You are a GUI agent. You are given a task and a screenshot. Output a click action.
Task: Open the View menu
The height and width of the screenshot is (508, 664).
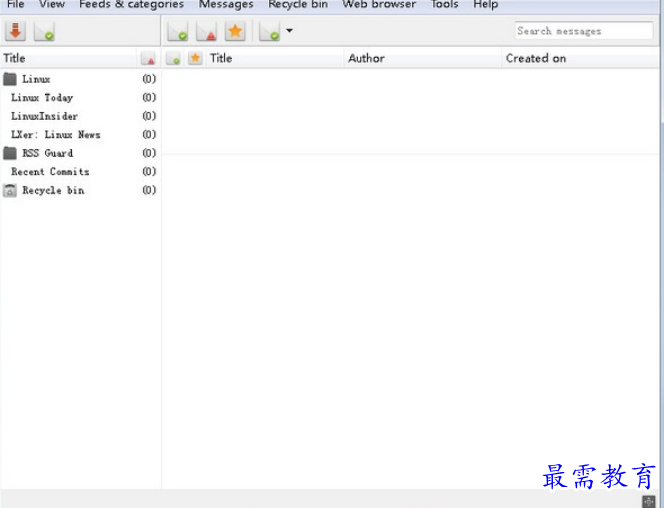(52, 4)
